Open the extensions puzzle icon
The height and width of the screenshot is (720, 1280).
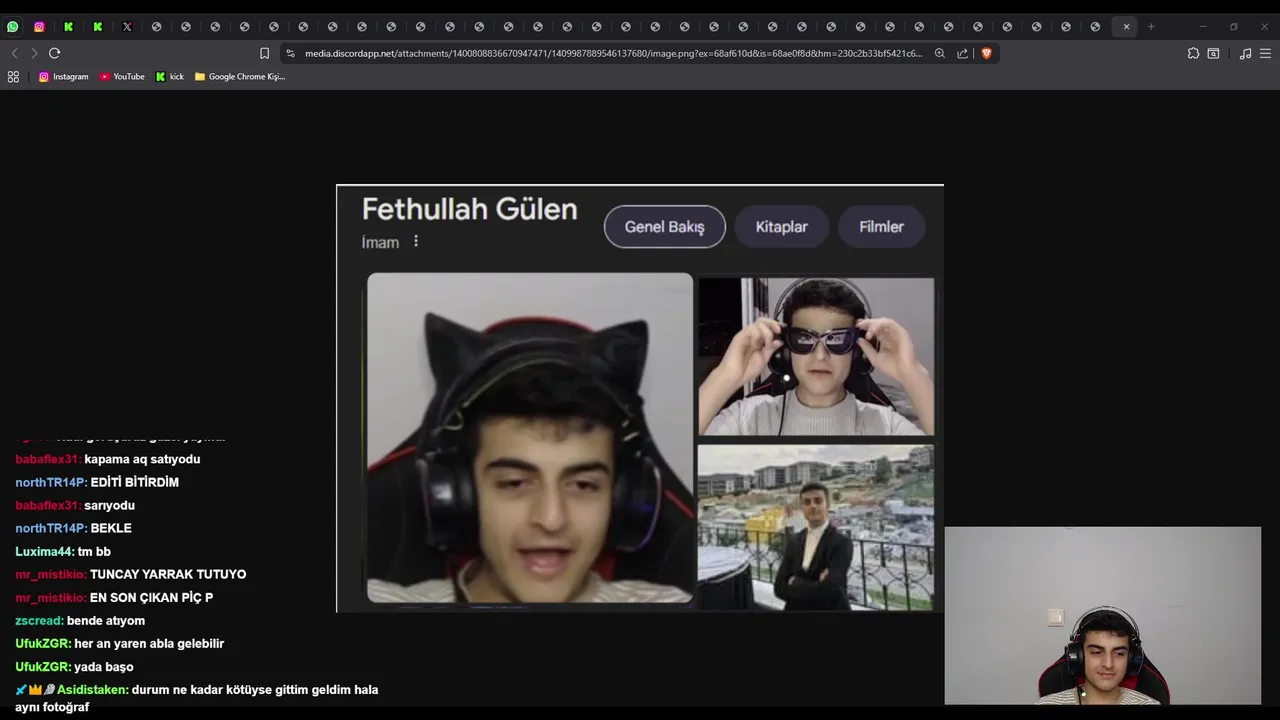point(1193,53)
